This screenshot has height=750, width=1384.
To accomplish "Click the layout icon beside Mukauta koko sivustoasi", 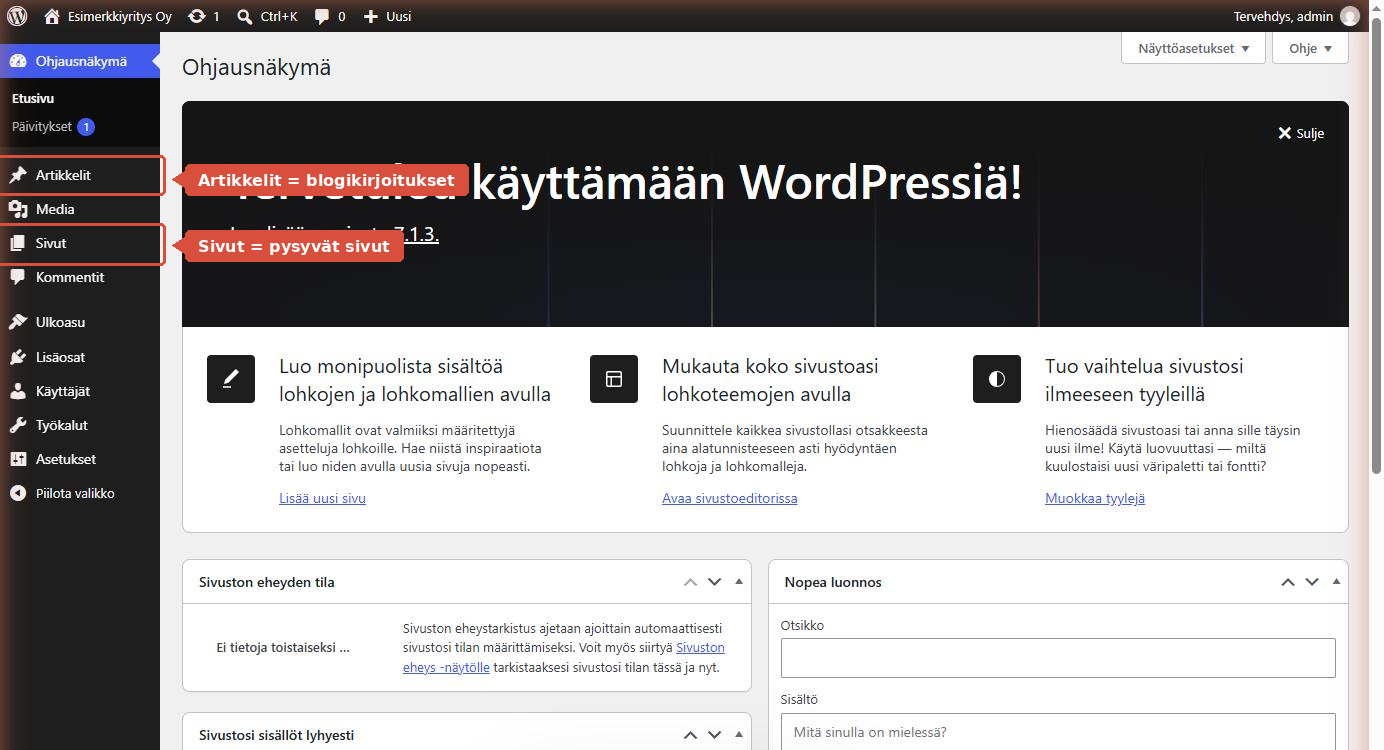I will [x=614, y=379].
